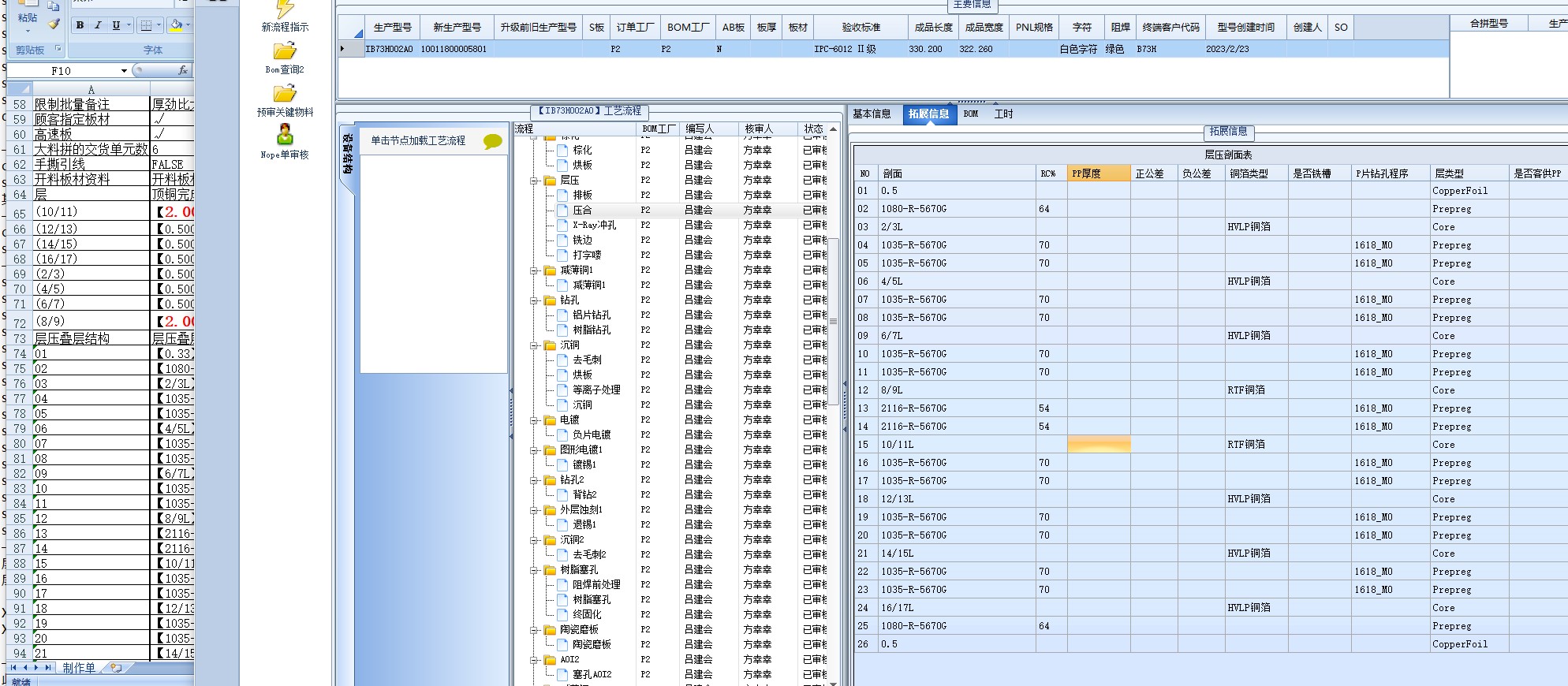The width and height of the screenshot is (1568, 686).
Task: Open borders dropdown arrow
Action: [x=159, y=25]
